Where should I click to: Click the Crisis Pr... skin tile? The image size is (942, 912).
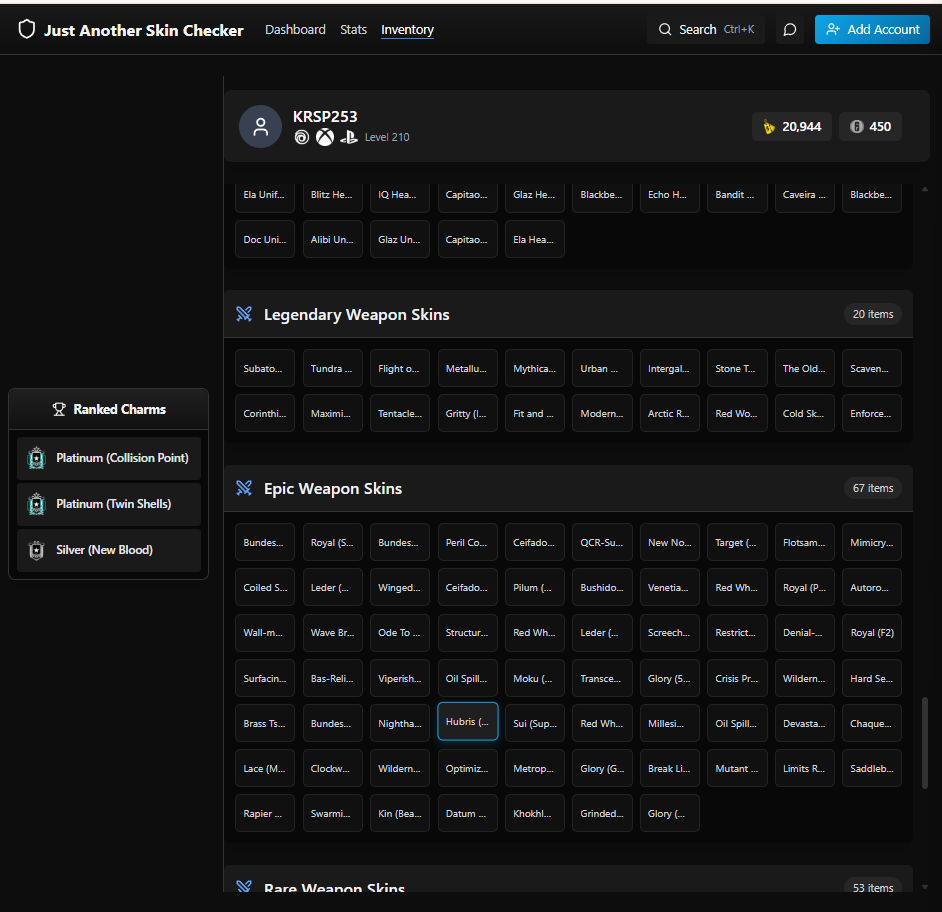[x=737, y=678]
